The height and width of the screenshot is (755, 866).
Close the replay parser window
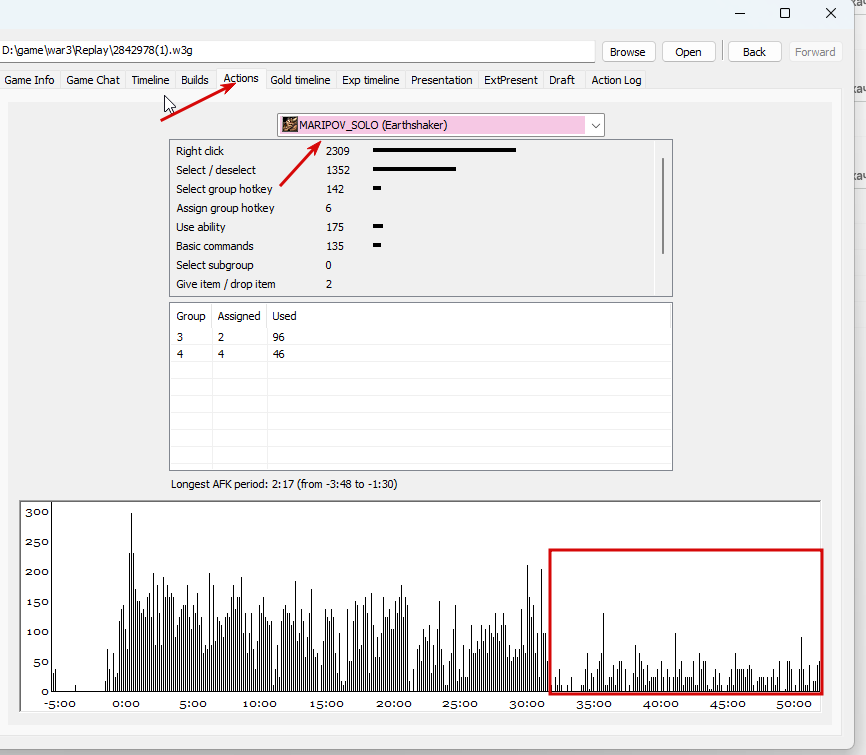(831, 13)
